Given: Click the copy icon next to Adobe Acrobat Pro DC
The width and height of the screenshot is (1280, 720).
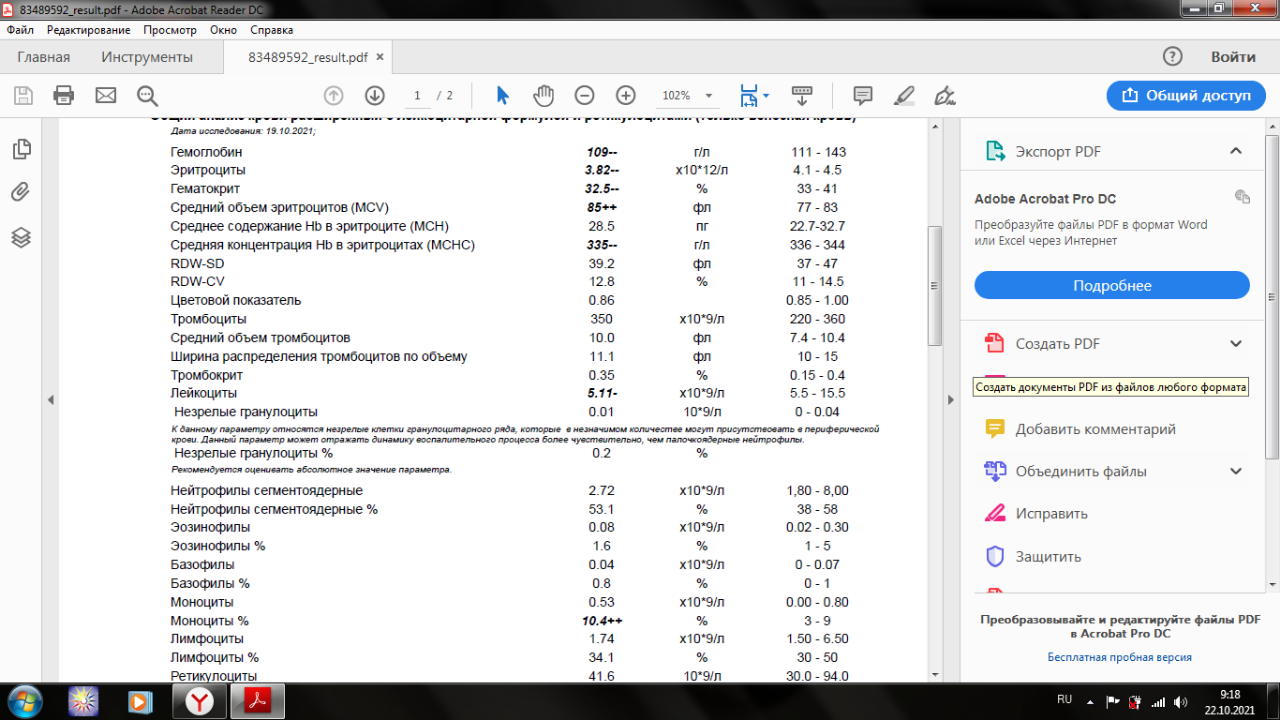Looking at the screenshot, I should pos(1242,197).
